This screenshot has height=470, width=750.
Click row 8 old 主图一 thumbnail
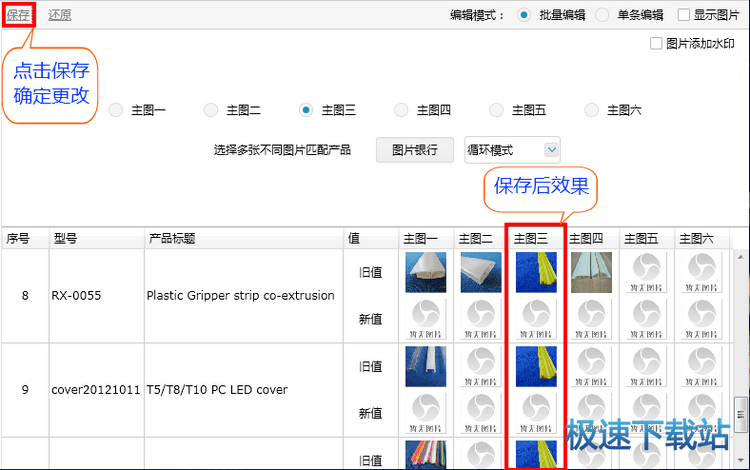pyautogui.click(x=426, y=272)
